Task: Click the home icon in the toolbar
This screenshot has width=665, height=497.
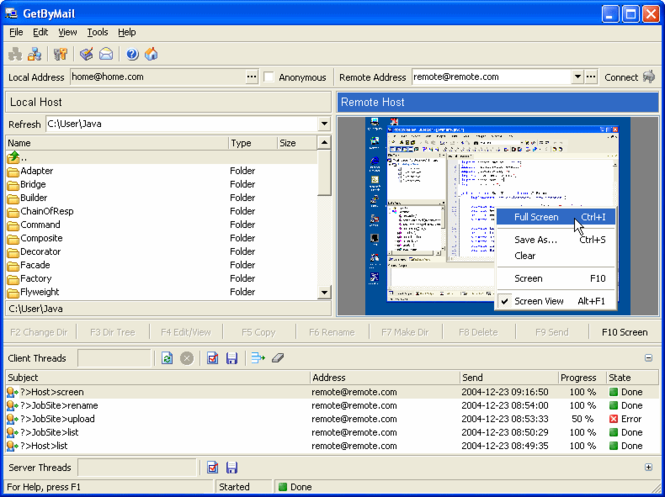Action: 151,54
